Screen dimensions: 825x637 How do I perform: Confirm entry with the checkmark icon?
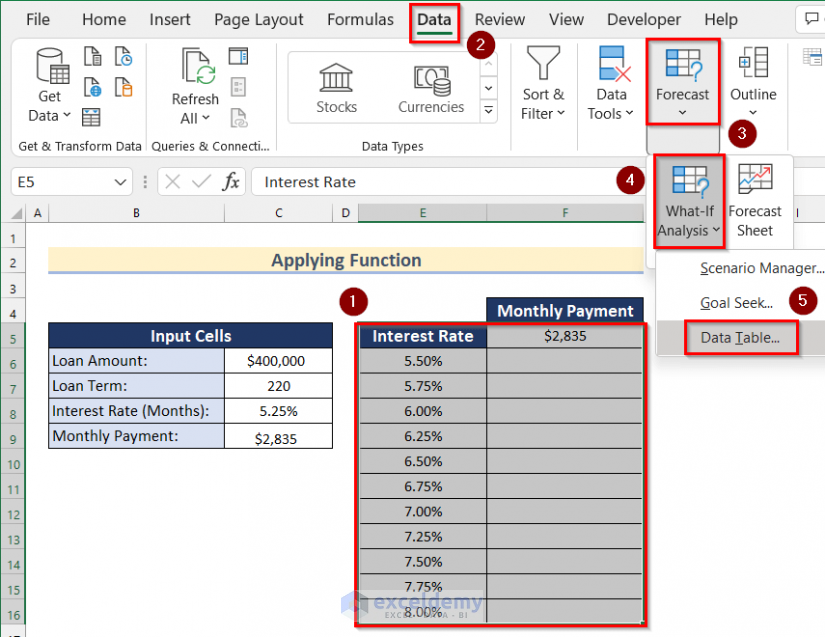(x=202, y=182)
